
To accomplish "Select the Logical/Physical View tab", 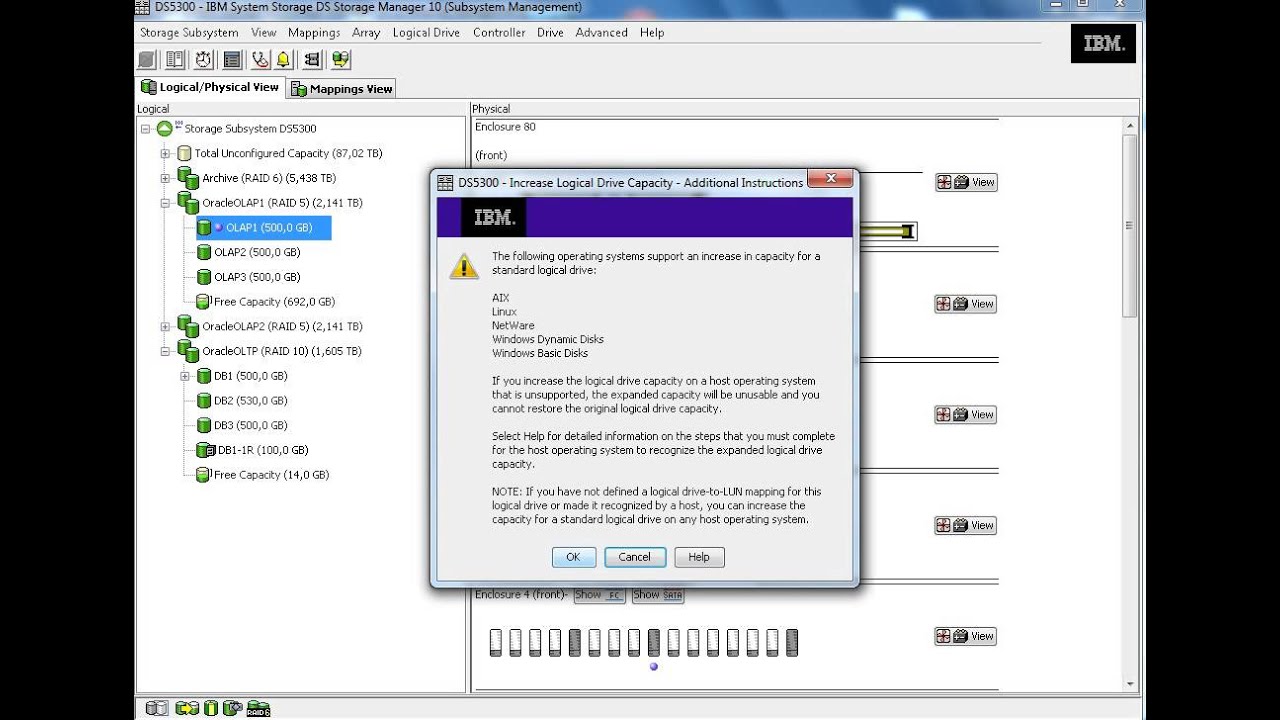I will pos(210,87).
